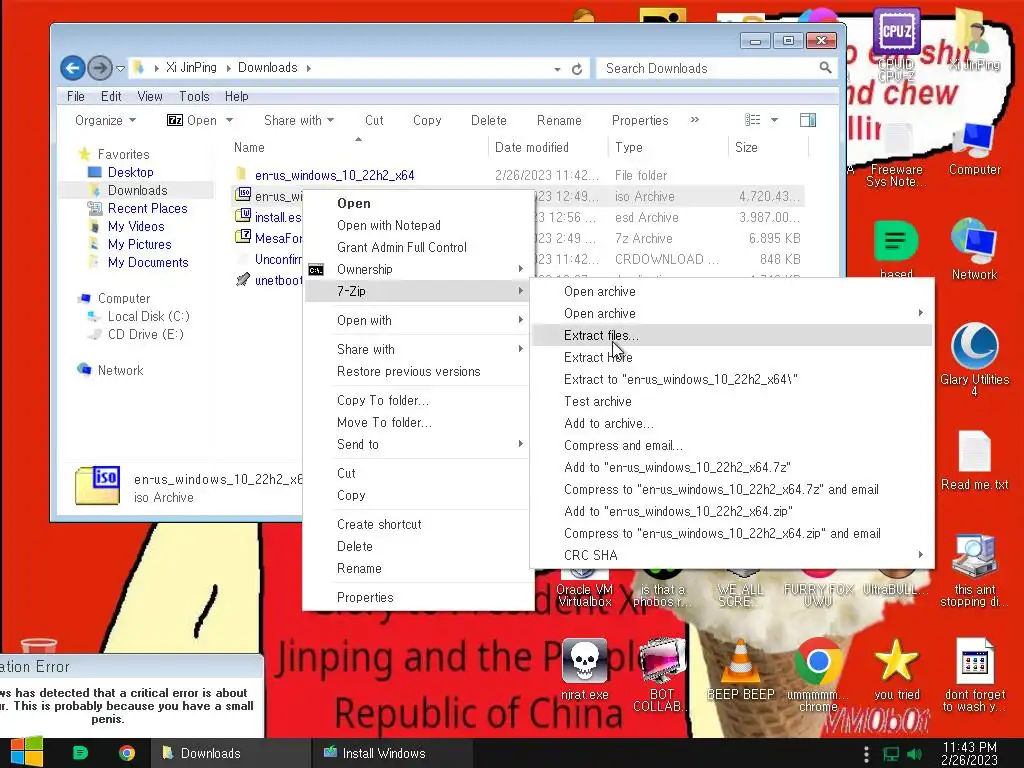Image resolution: width=1024 pixels, height=768 pixels.
Task: Select the 'based' green desktop icon
Action: click(x=896, y=250)
